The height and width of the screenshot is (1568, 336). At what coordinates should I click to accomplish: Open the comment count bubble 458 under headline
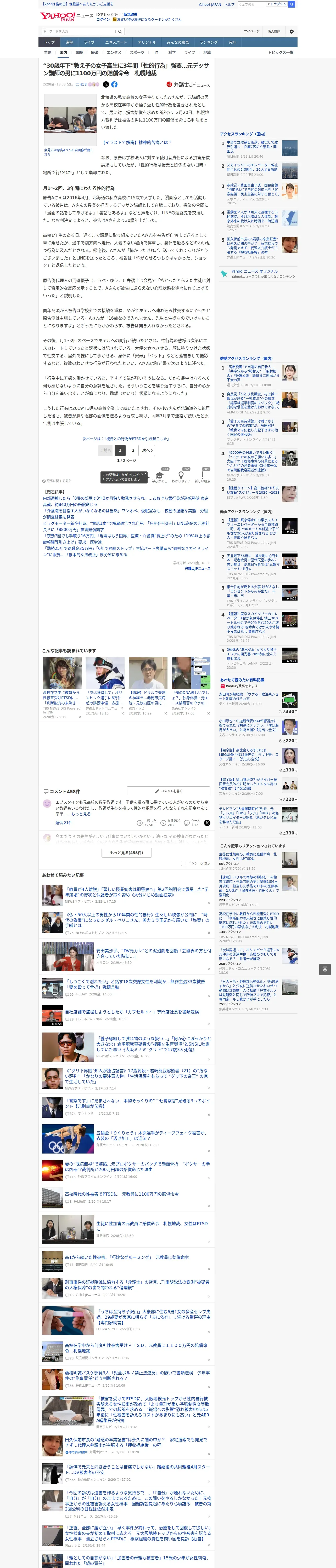coord(81,85)
